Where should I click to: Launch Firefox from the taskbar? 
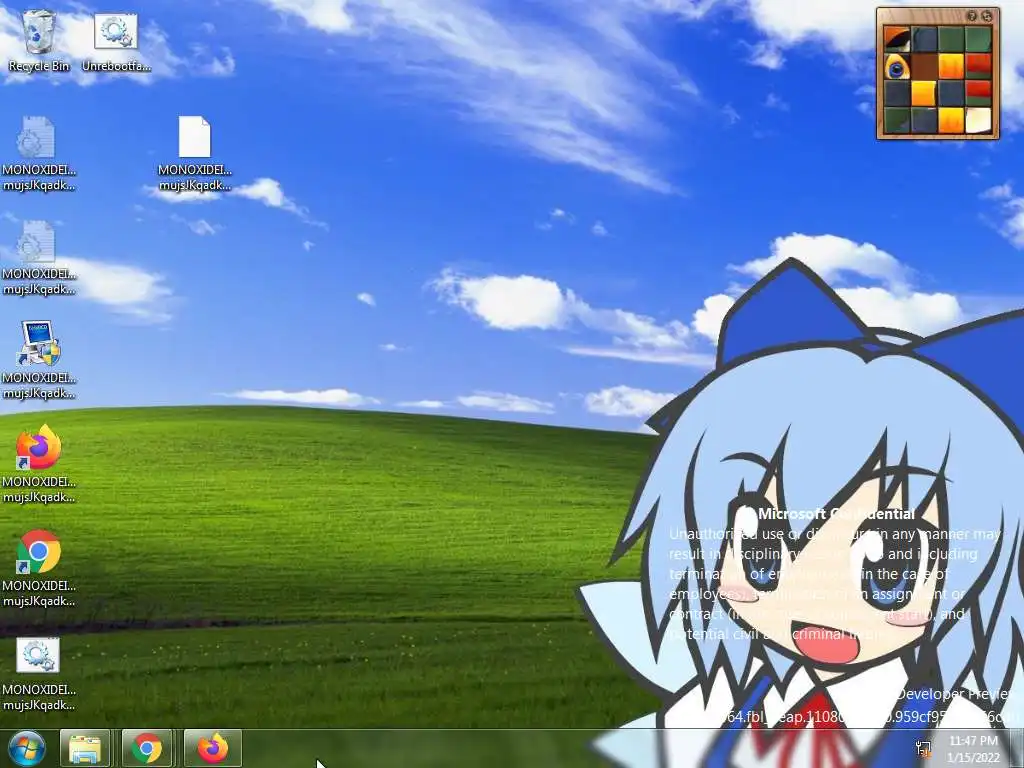coord(213,748)
